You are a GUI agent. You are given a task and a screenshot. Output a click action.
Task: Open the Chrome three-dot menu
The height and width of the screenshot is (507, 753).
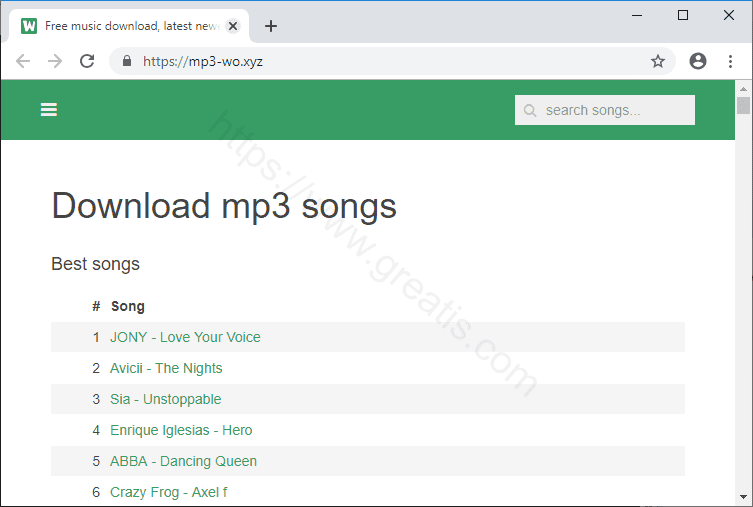(x=730, y=61)
